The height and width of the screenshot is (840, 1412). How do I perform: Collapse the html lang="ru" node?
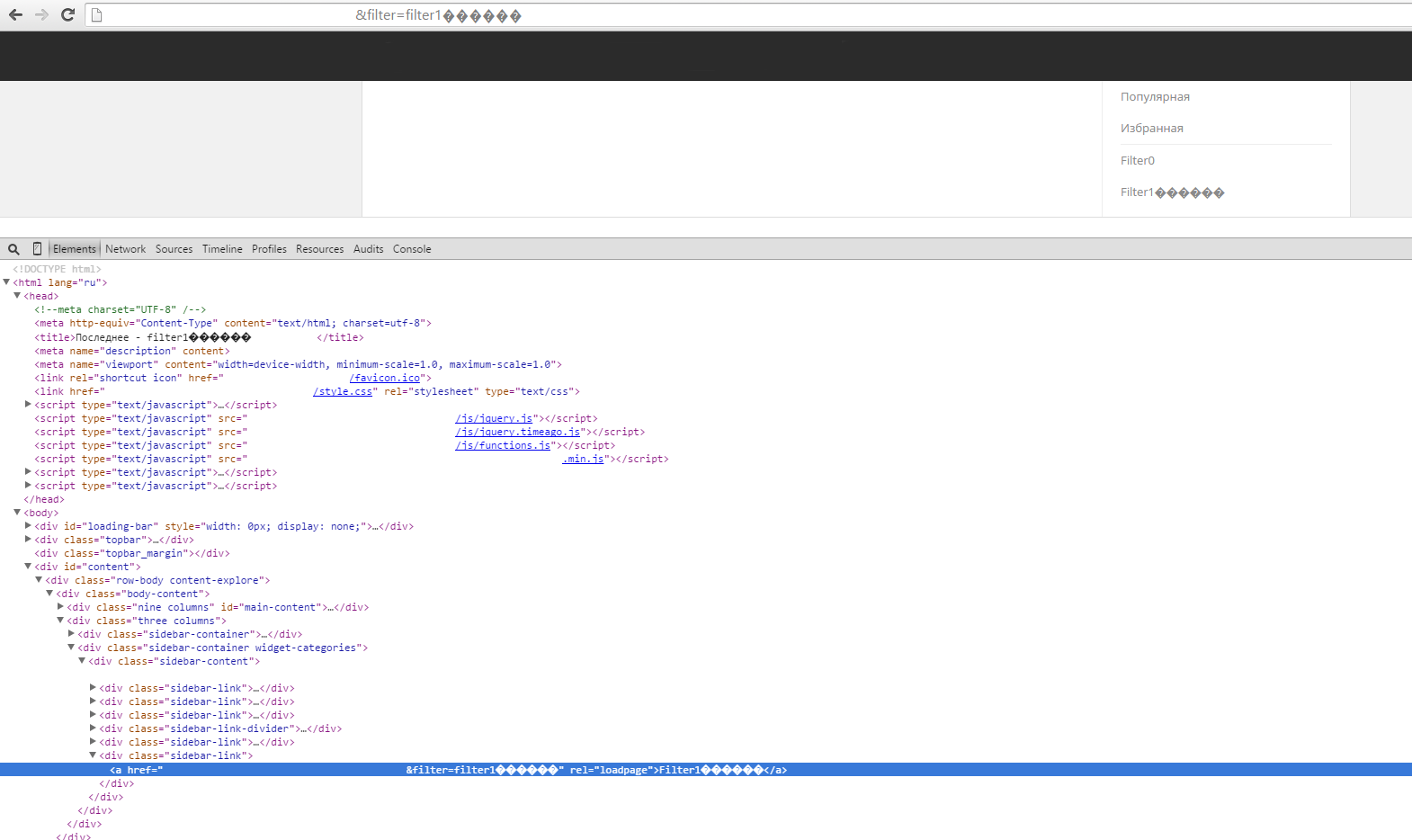(x=6, y=282)
